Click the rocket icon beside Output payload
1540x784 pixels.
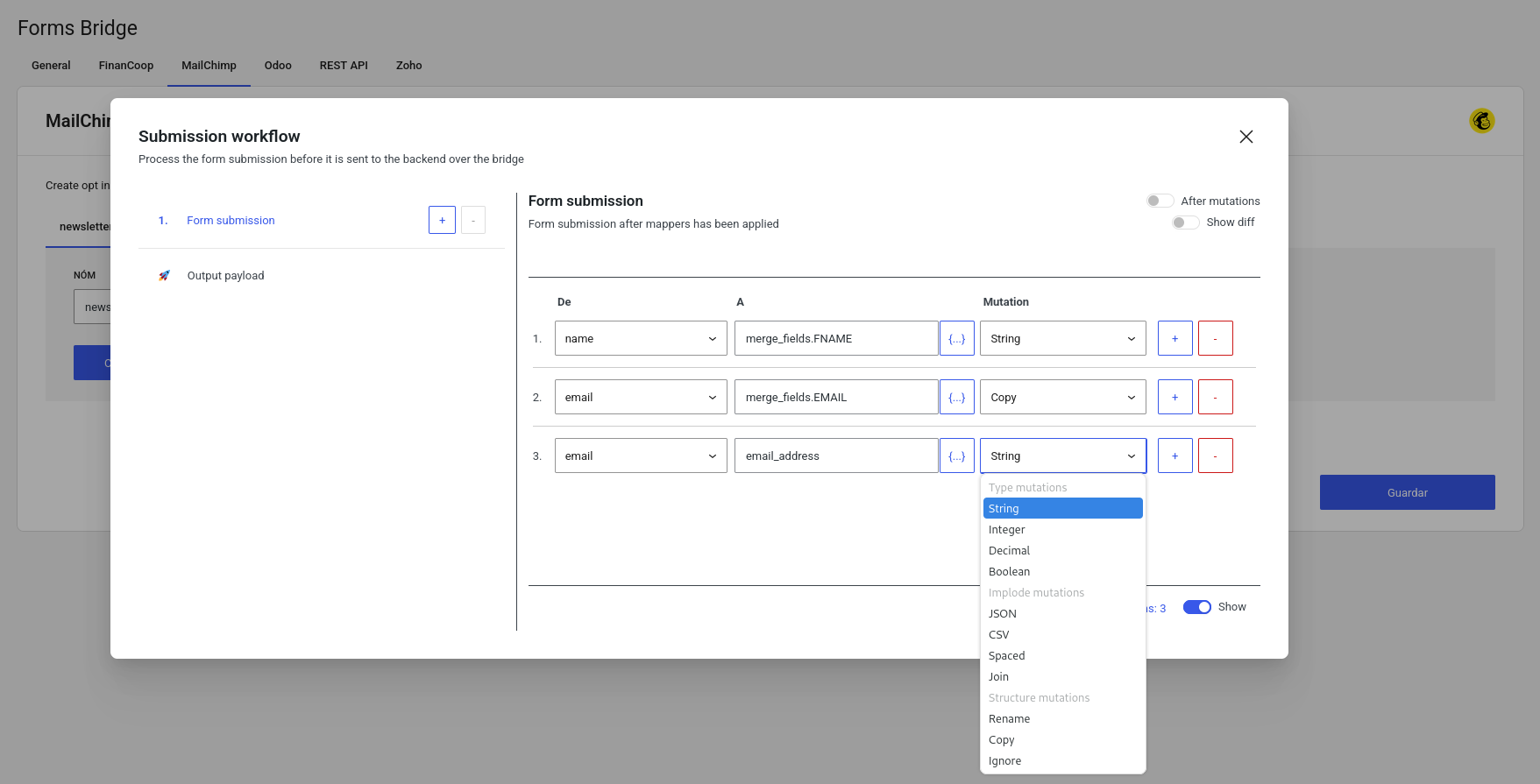pos(164,275)
